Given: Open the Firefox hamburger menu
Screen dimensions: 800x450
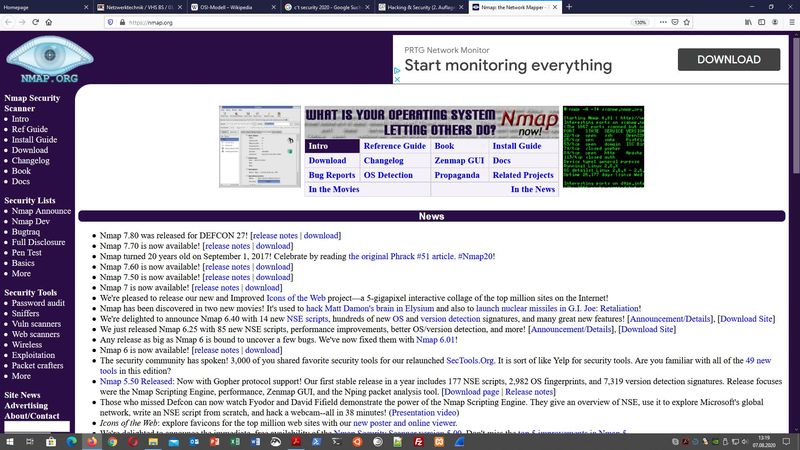Looking at the screenshot, I should pos(792,22).
